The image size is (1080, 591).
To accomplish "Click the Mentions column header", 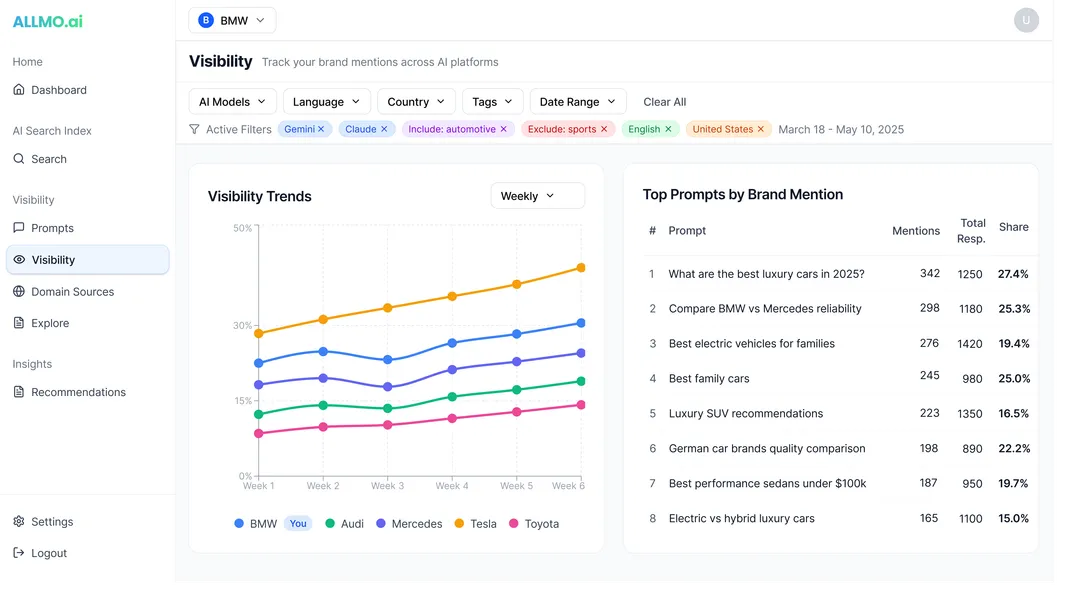I will (915, 231).
